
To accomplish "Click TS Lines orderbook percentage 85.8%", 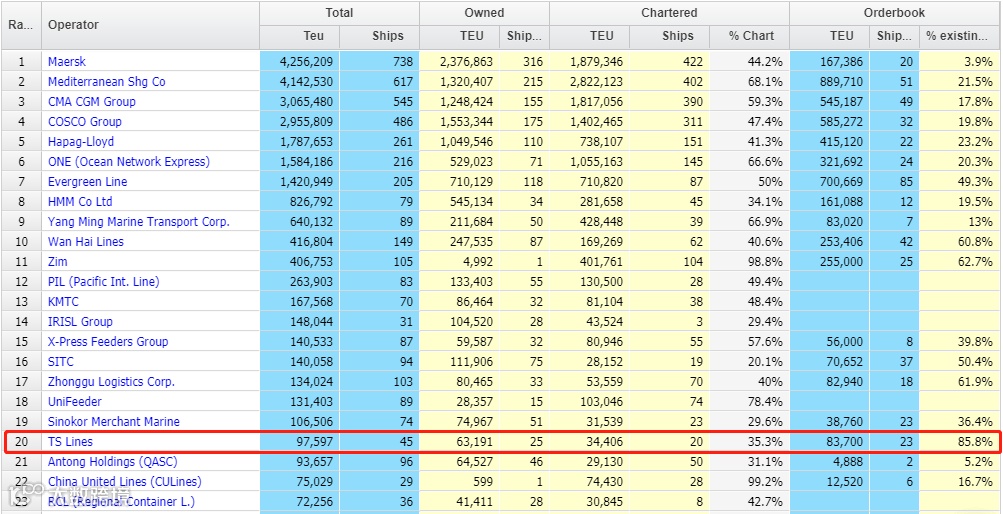I will pos(960,441).
